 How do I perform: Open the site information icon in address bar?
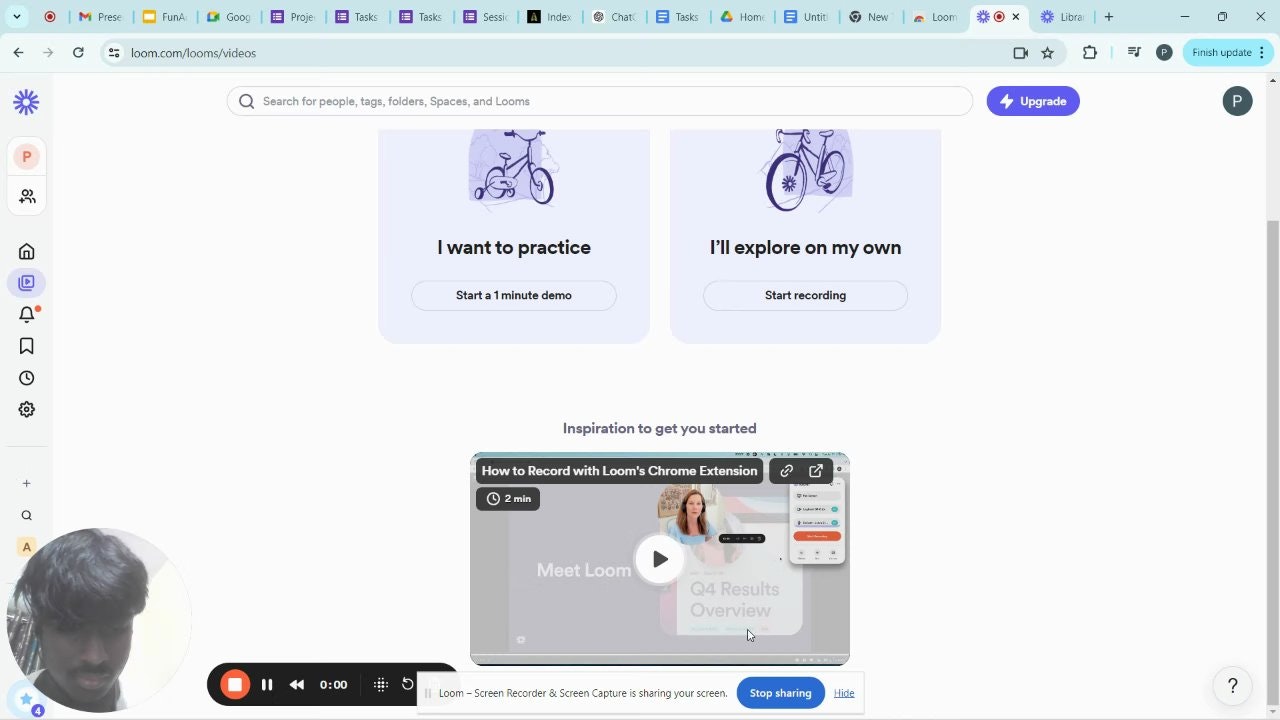click(114, 53)
